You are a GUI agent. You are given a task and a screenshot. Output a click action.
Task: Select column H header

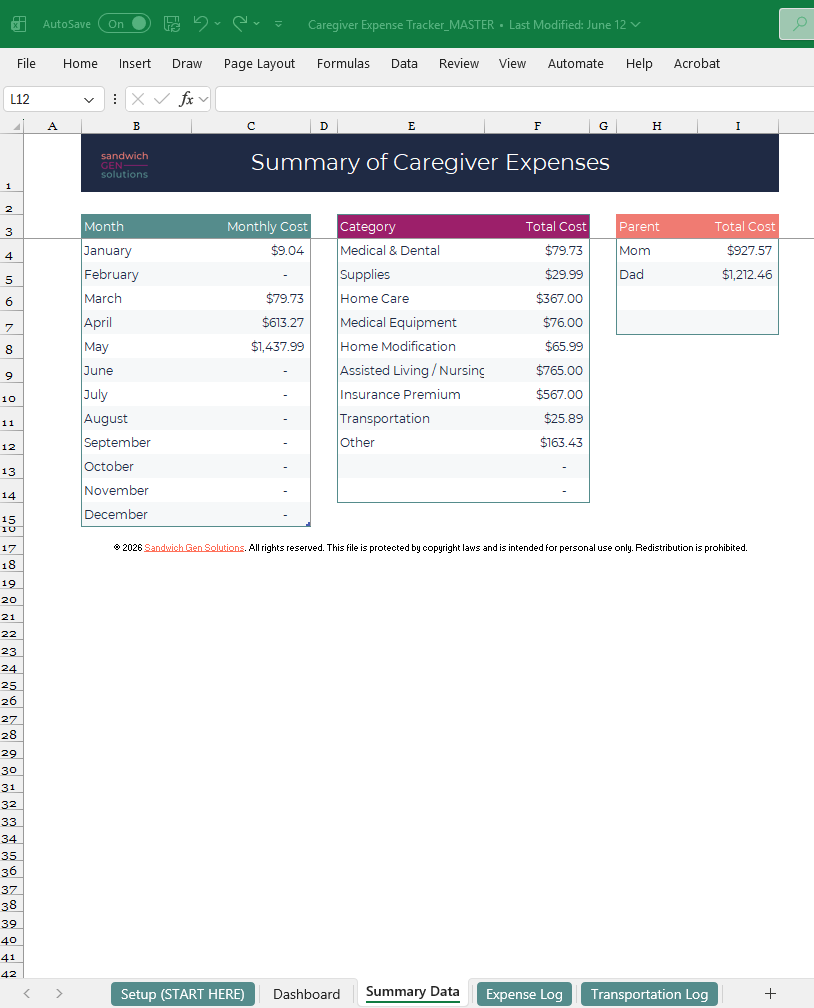656,126
